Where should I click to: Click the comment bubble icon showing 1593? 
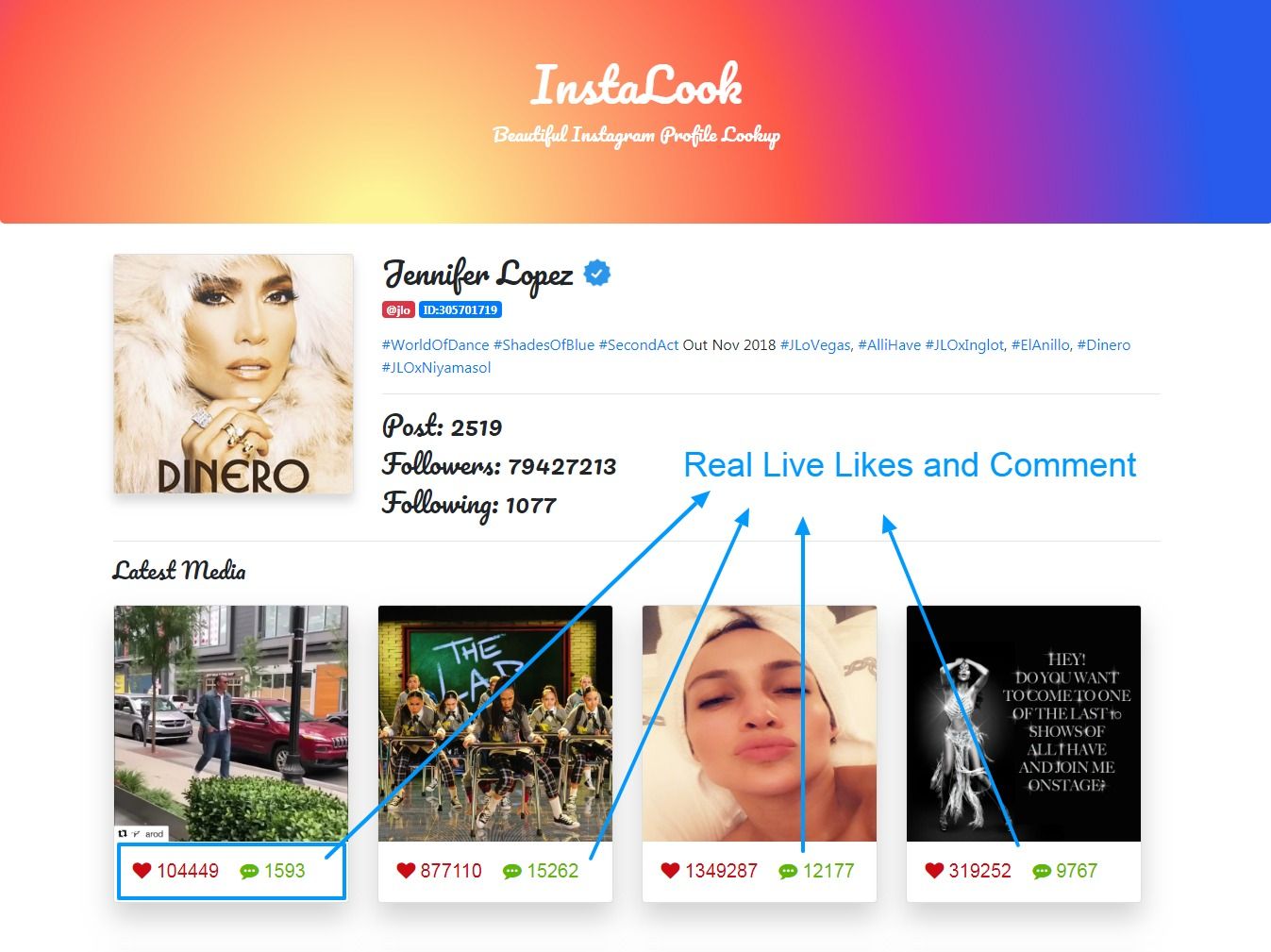tap(249, 871)
